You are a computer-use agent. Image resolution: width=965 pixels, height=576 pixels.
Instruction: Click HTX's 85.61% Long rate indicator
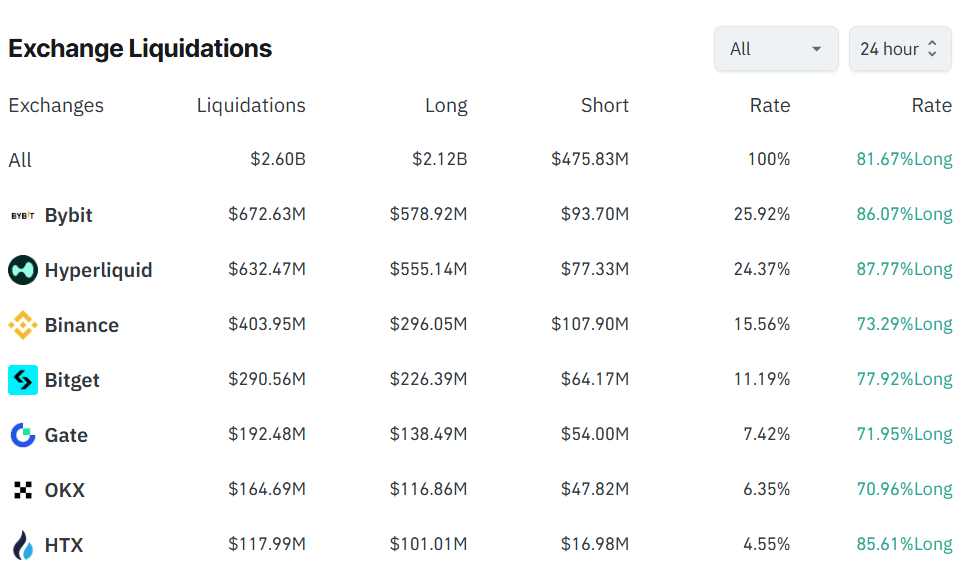901,543
